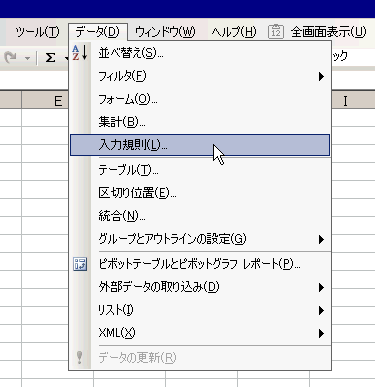Click the calendar icon beside 全画面表示
Screen dimensions: 375x387
click(276, 32)
